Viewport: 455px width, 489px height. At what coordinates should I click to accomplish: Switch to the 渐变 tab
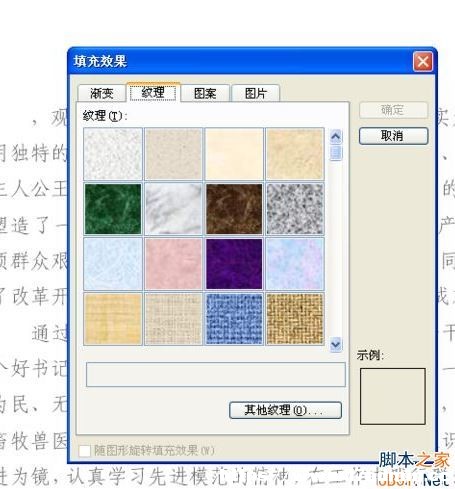(x=102, y=93)
